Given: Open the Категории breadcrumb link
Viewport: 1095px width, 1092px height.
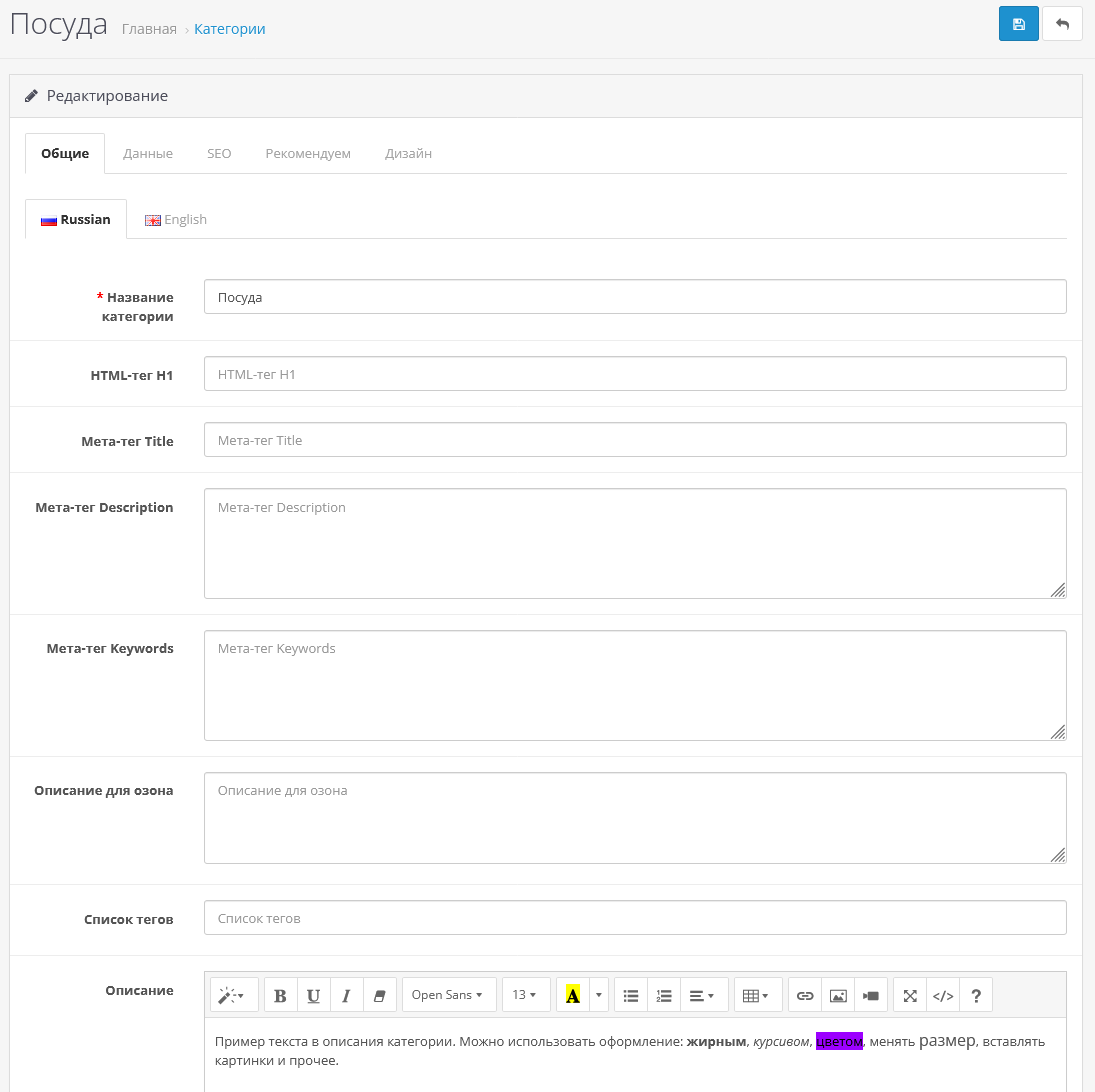Looking at the screenshot, I should (230, 29).
